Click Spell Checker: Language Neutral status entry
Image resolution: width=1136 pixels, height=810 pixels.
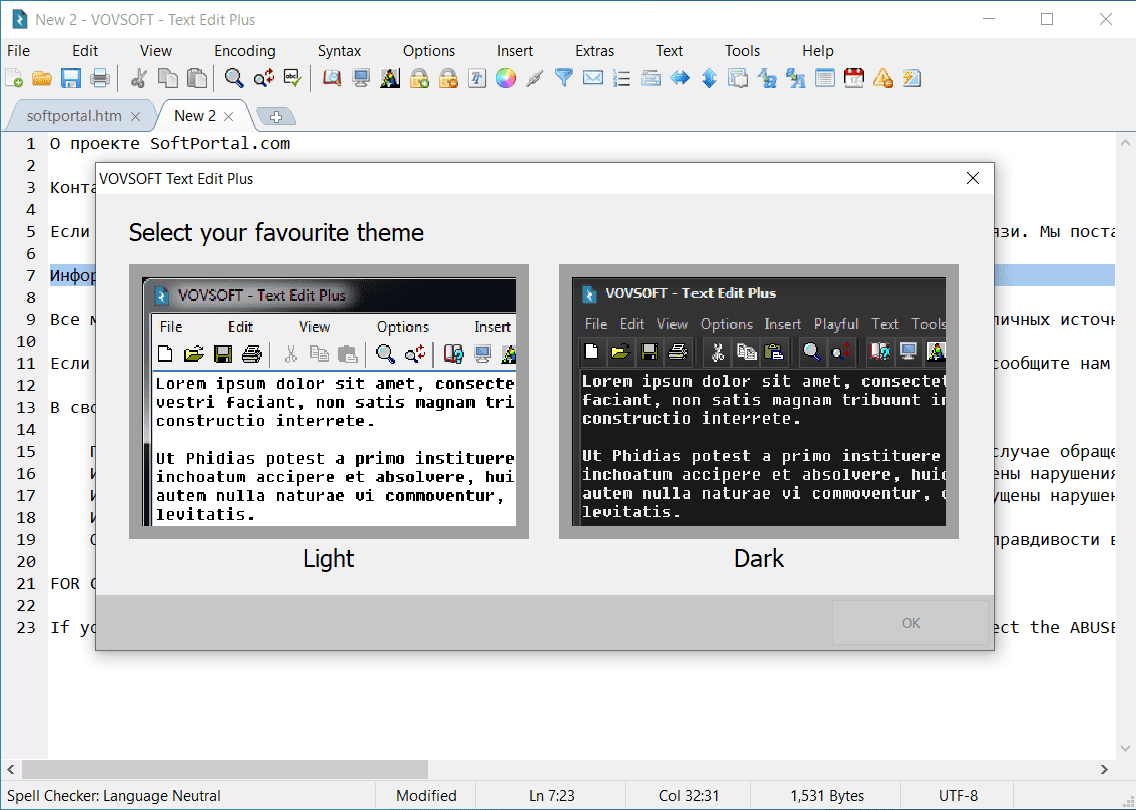click(x=114, y=796)
